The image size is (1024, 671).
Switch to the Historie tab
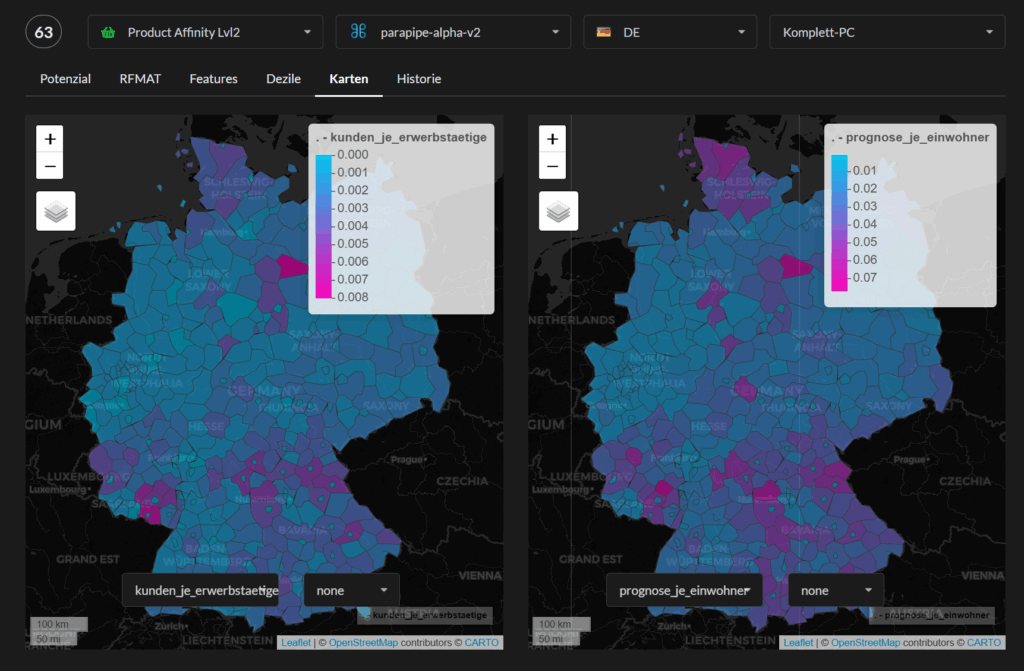point(418,79)
